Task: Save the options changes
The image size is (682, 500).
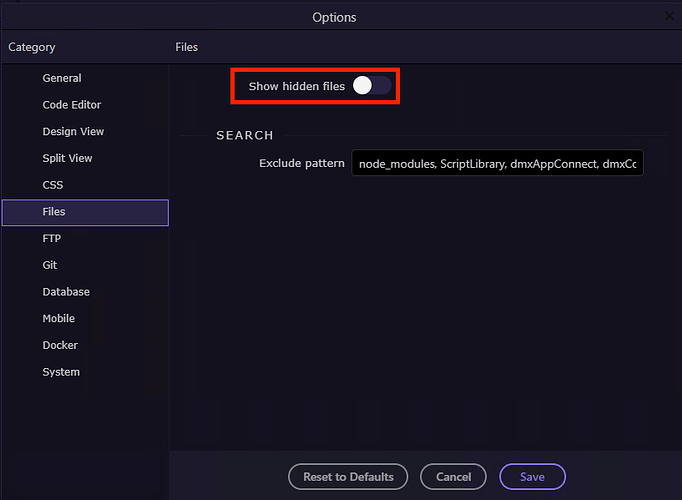Action: click(x=532, y=477)
